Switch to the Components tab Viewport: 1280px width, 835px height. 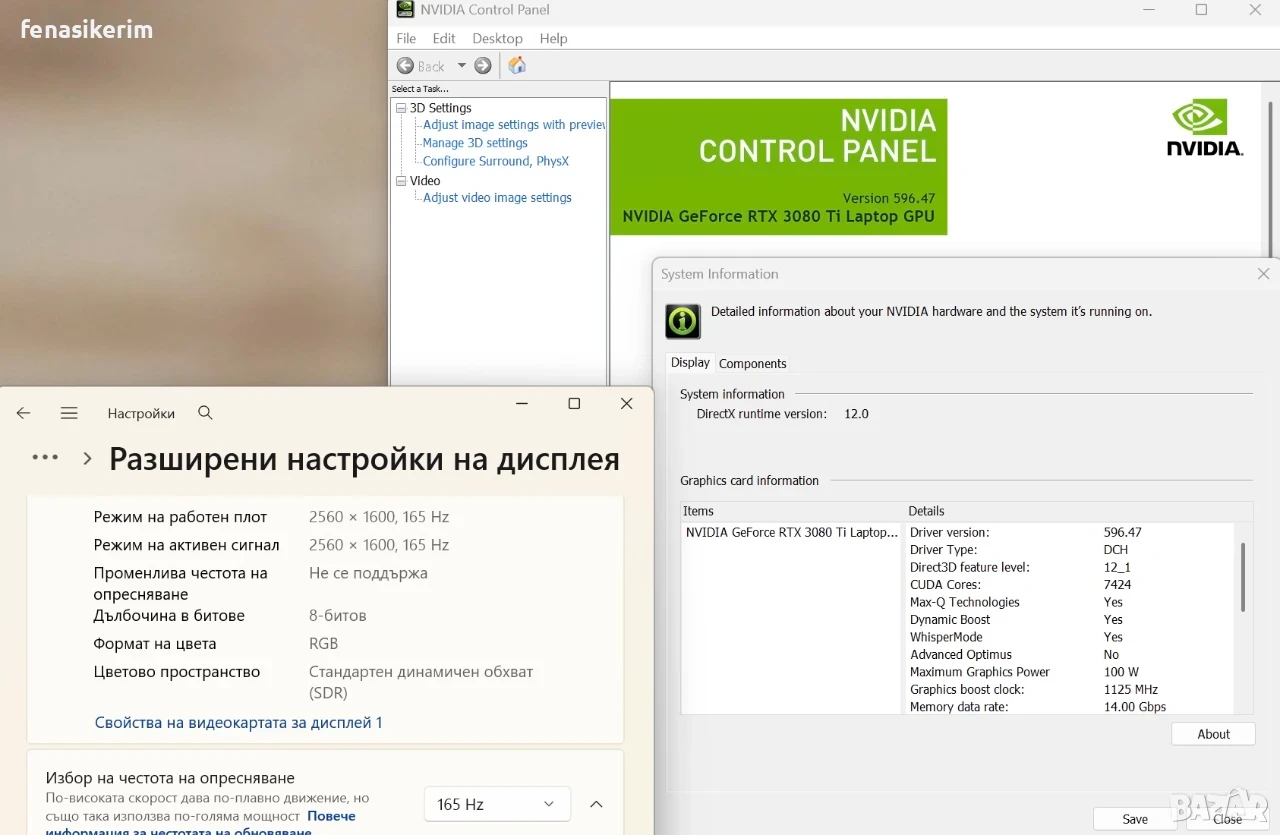[753, 364]
